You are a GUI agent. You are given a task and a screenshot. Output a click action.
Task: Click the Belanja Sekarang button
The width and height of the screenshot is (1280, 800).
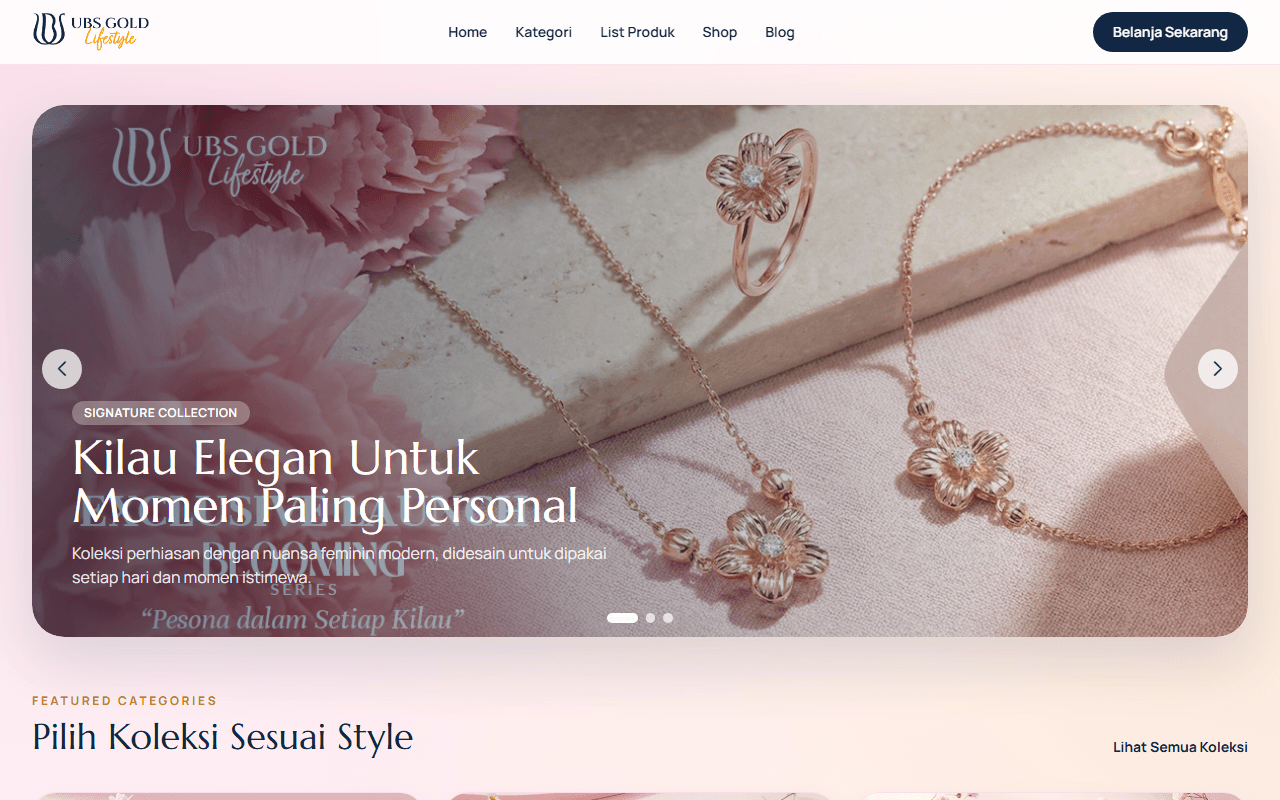coord(1170,32)
